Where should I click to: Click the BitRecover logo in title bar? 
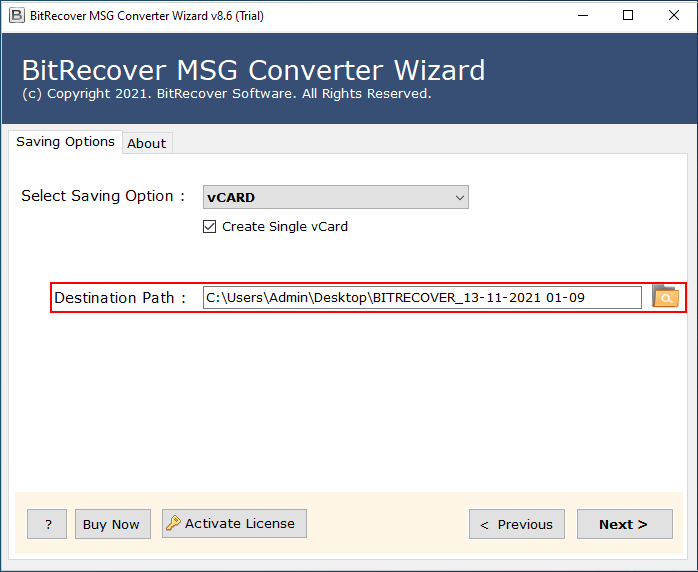[17, 16]
